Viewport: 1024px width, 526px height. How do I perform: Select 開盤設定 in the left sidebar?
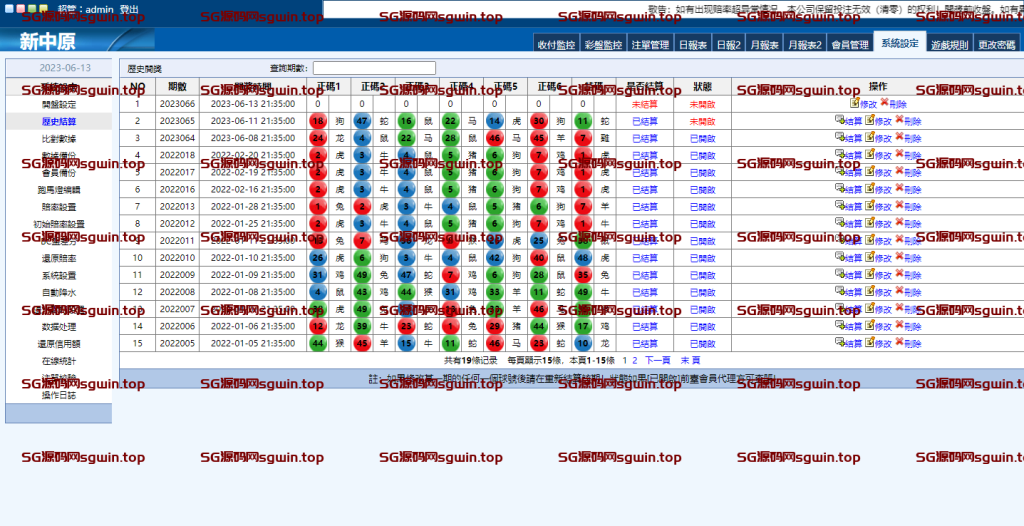click(58, 104)
